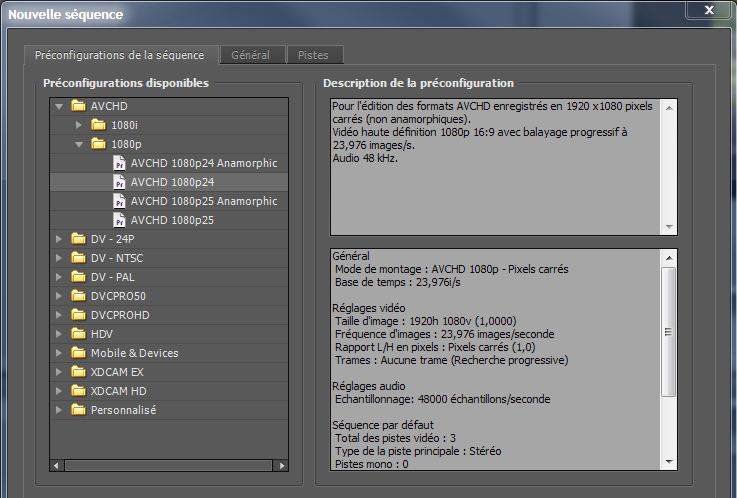Expand the XDCAM HD presets
The height and width of the screenshot is (498, 737).
pyautogui.click(x=59, y=391)
